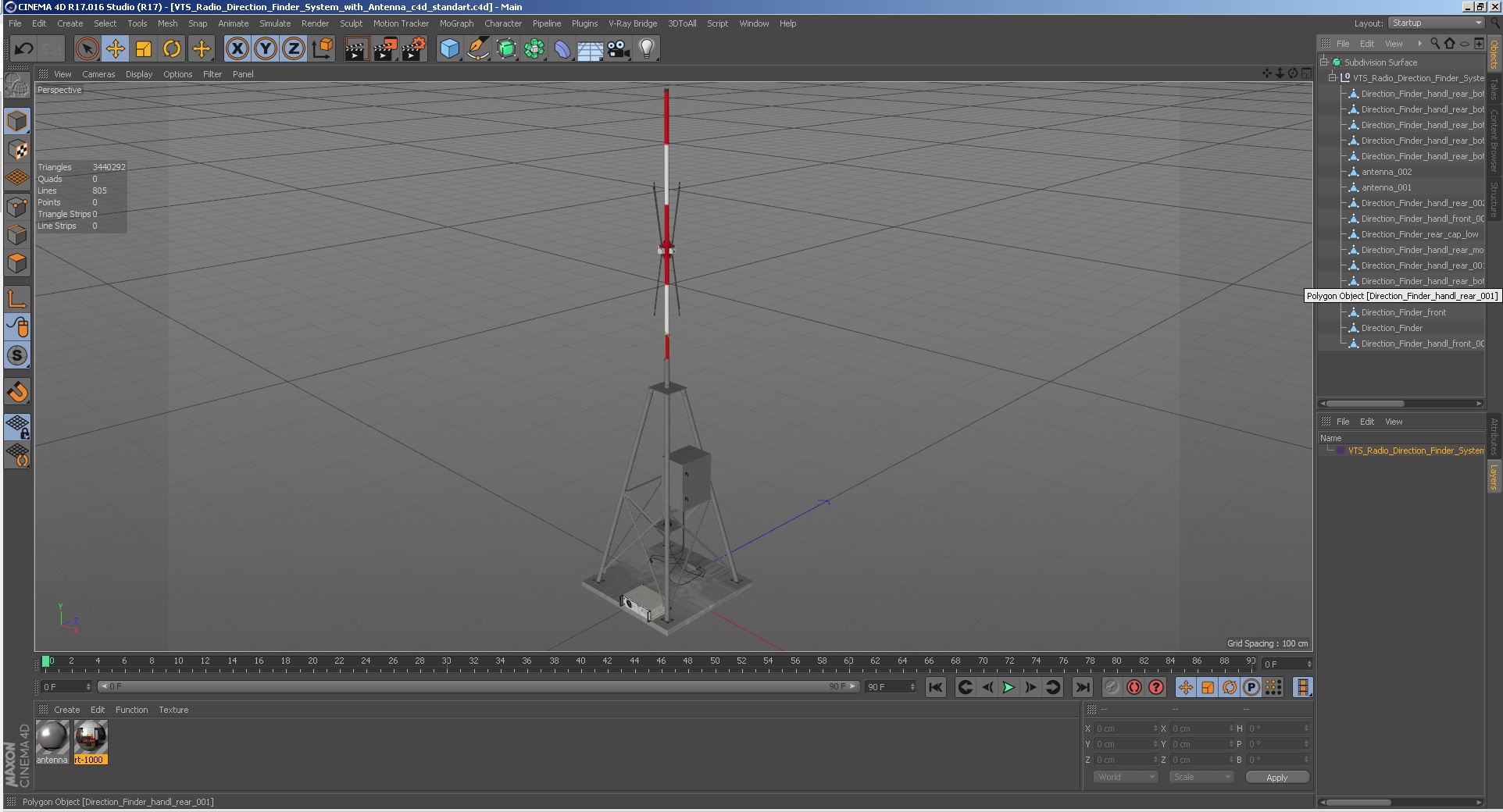Open viewport Cameras menu
Viewport: 1503px width, 812px height.
(x=98, y=74)
